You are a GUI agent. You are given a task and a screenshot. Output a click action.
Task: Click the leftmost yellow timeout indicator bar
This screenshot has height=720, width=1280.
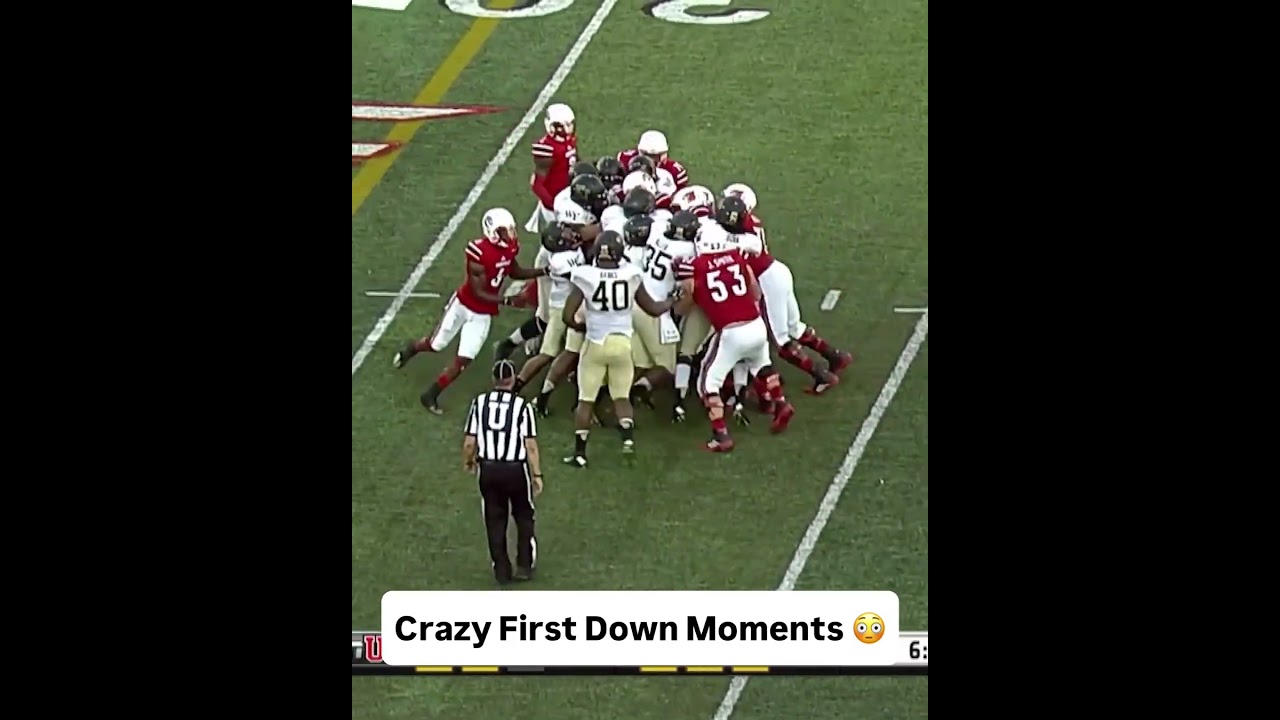pos(434,669)
